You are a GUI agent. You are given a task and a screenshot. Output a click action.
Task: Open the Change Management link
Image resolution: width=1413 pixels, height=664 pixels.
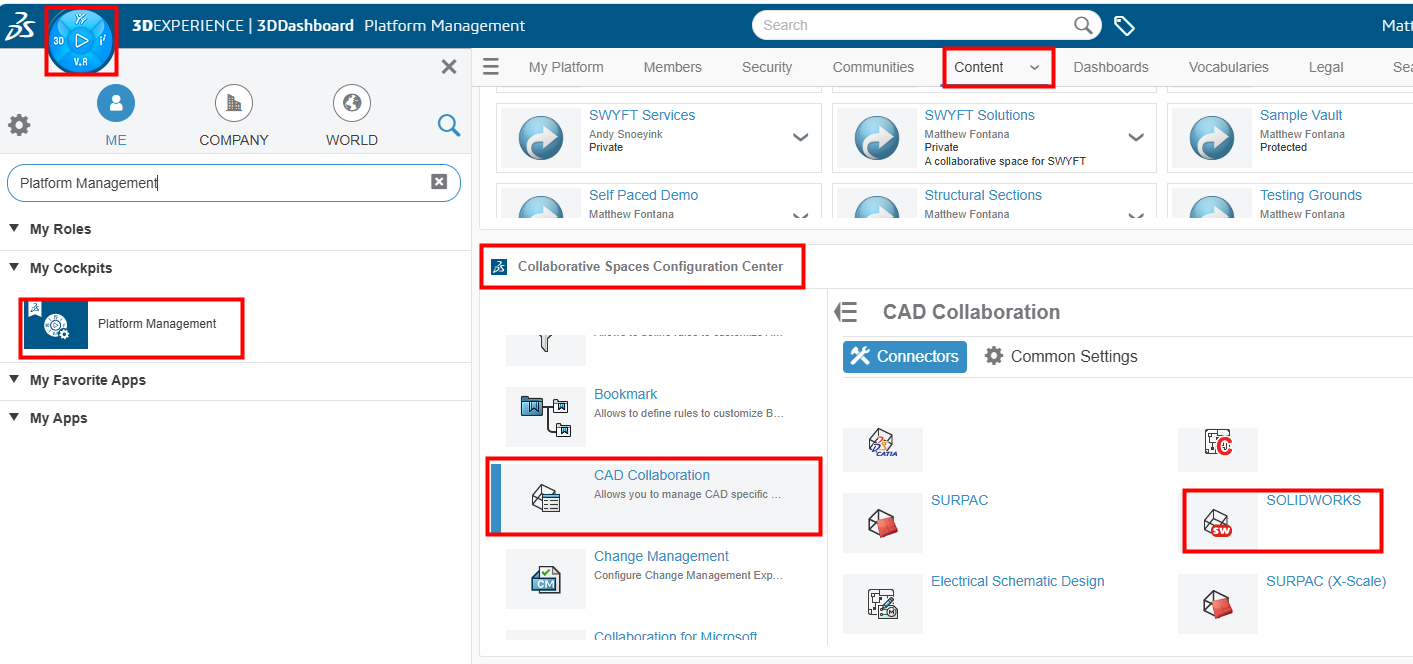pos(661,556)
